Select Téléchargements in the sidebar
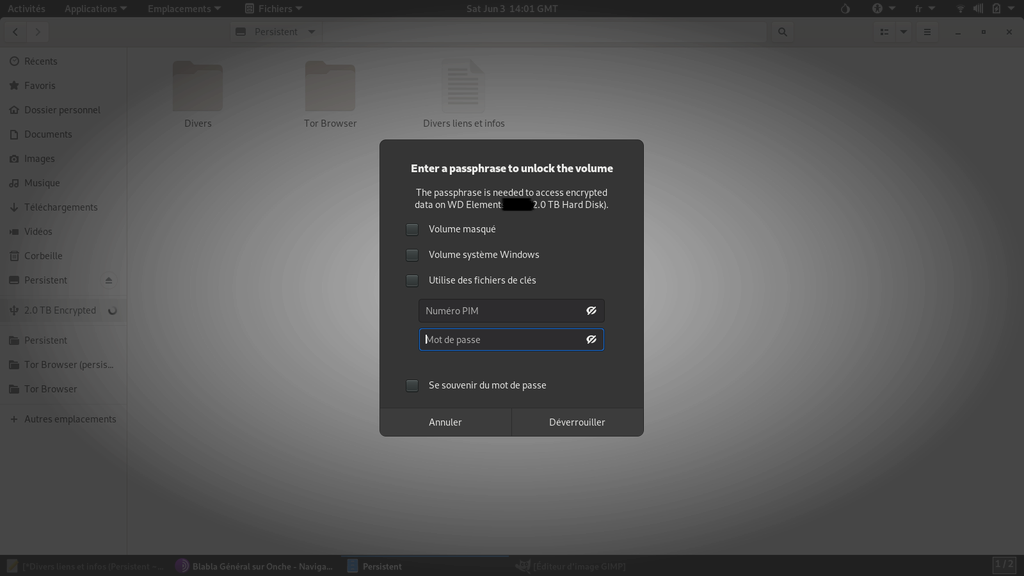 [60, 208]
